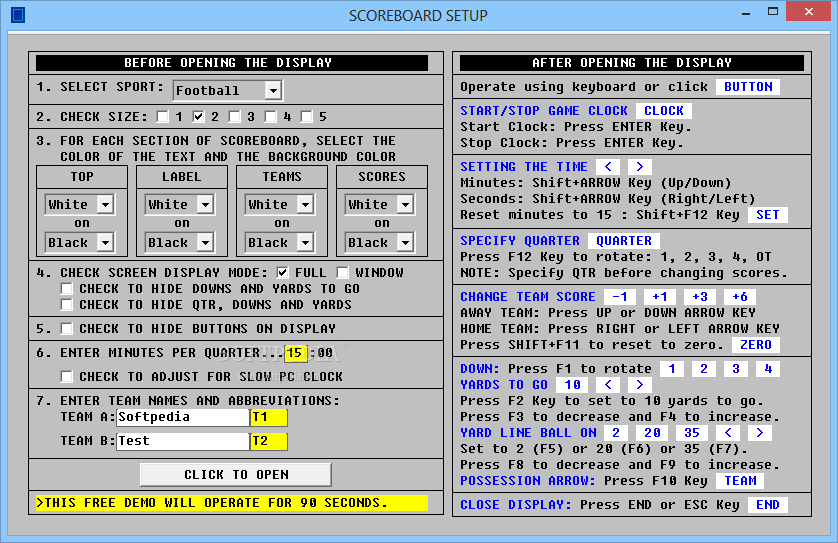Click right arrow next to Yards To Go
The width and height of the screenshot is (838, 543).
click(640, 385)
